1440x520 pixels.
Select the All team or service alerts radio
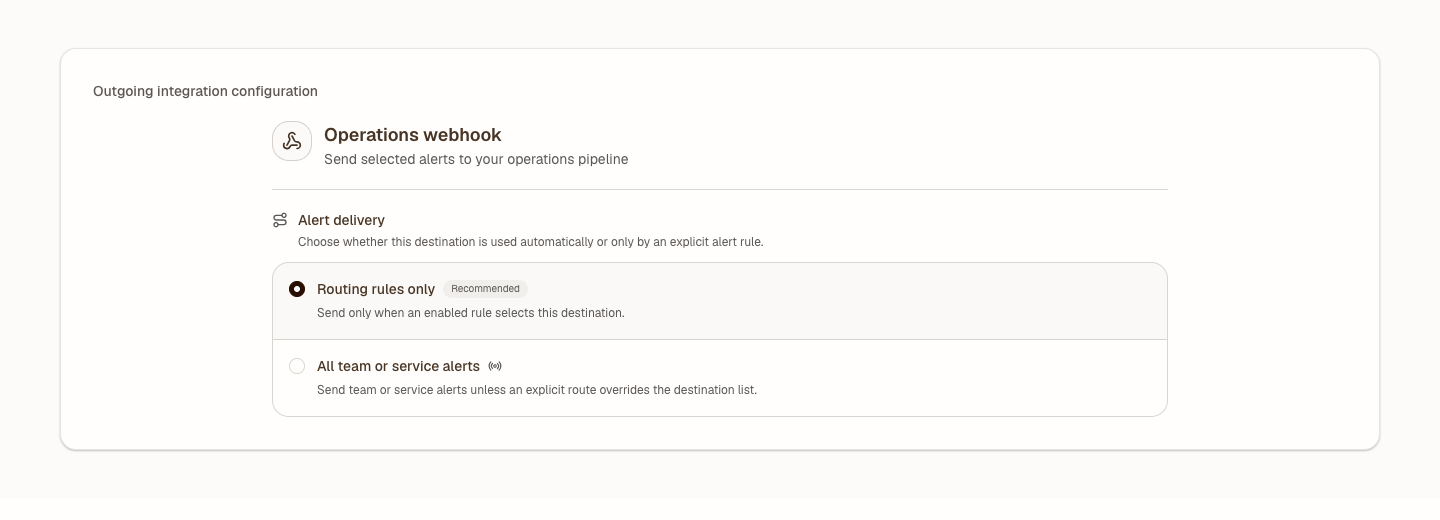click(x=297, y=366)
